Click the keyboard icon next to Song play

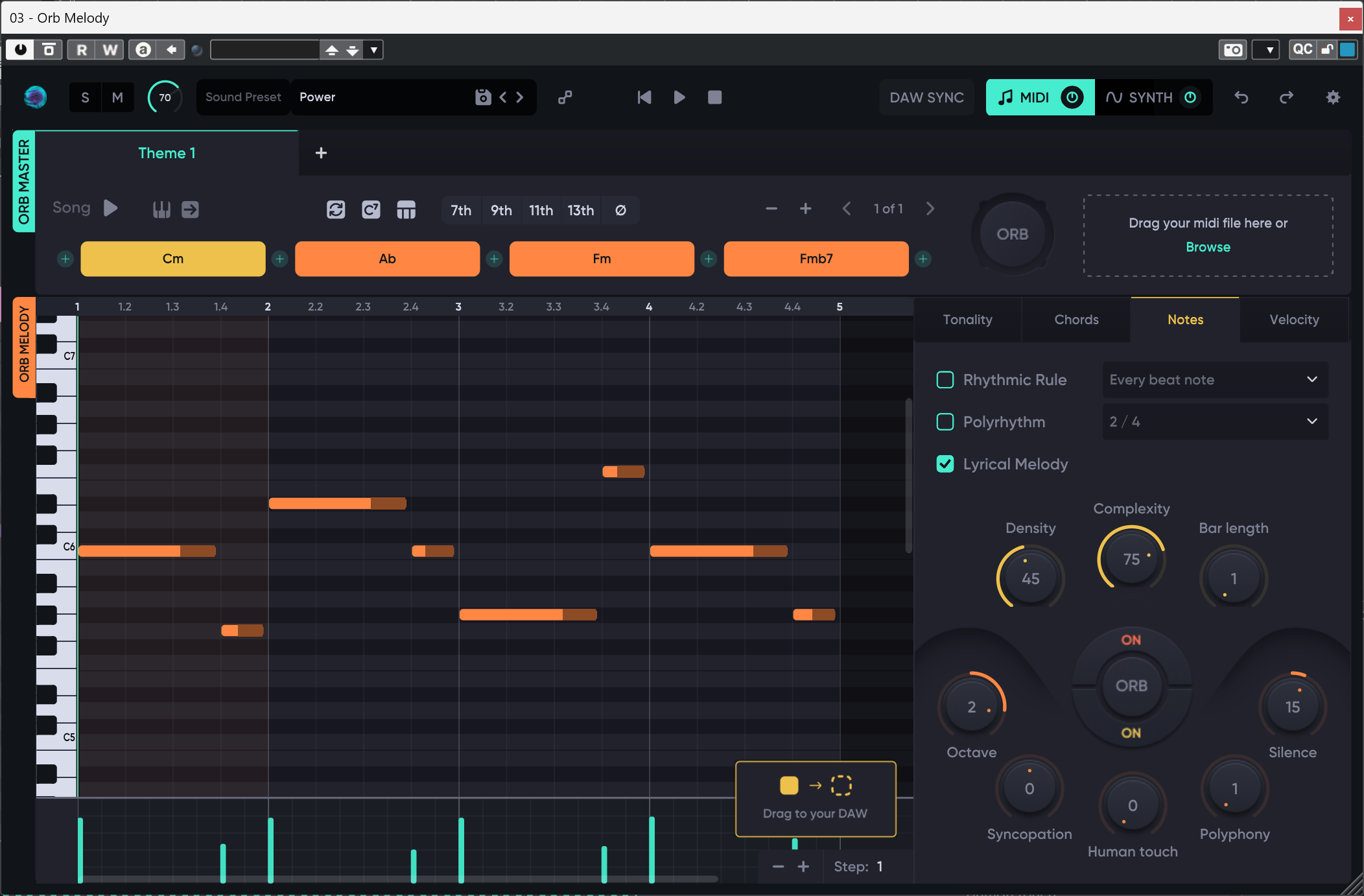[x=161, y=209]
